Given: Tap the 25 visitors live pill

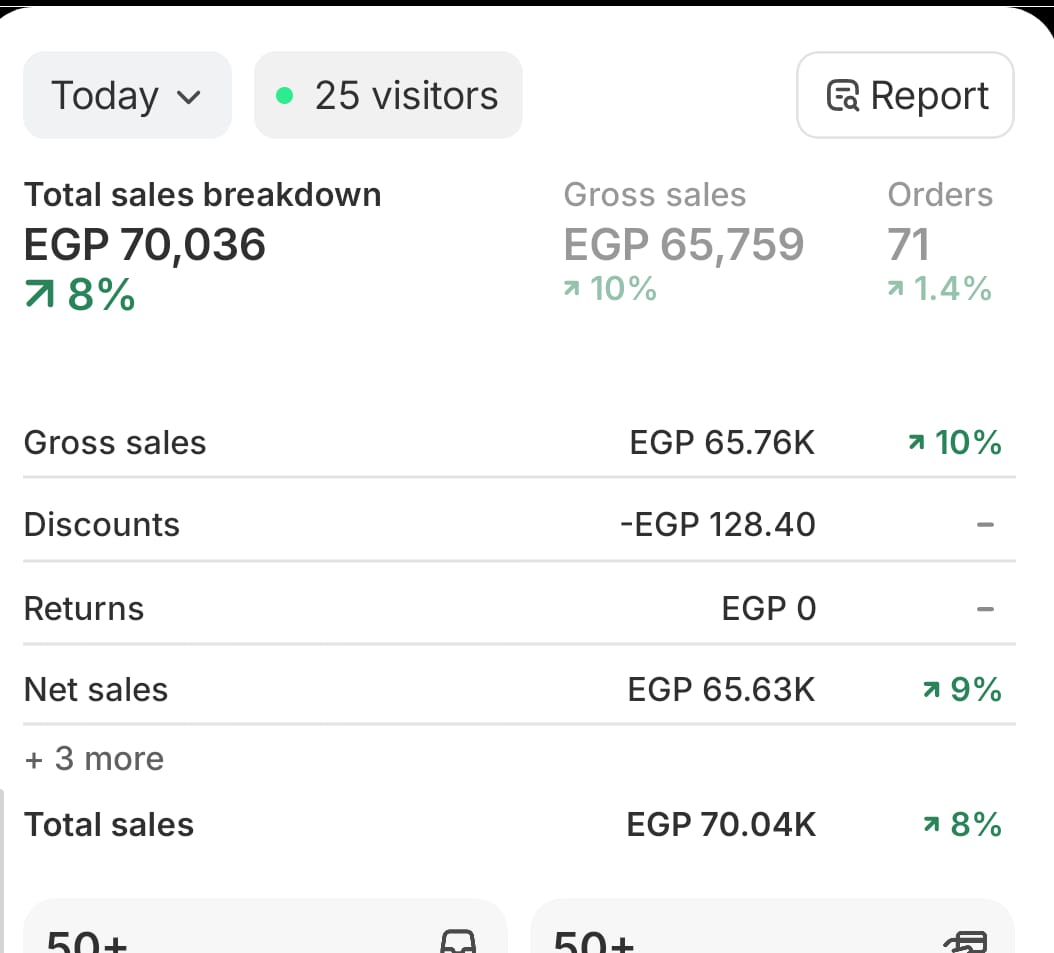Looking at the screenshot, I should (388, 96).
